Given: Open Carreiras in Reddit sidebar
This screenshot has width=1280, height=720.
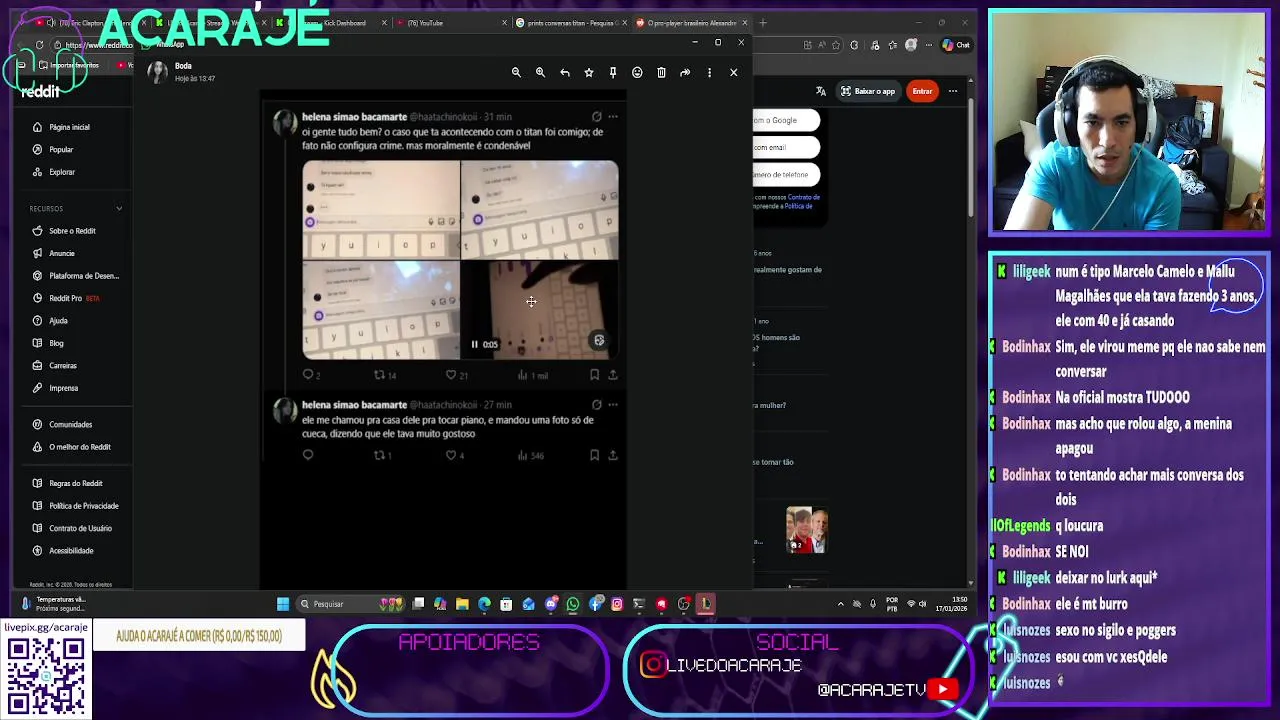Looking at the screenshot, I should coord(63,366).
